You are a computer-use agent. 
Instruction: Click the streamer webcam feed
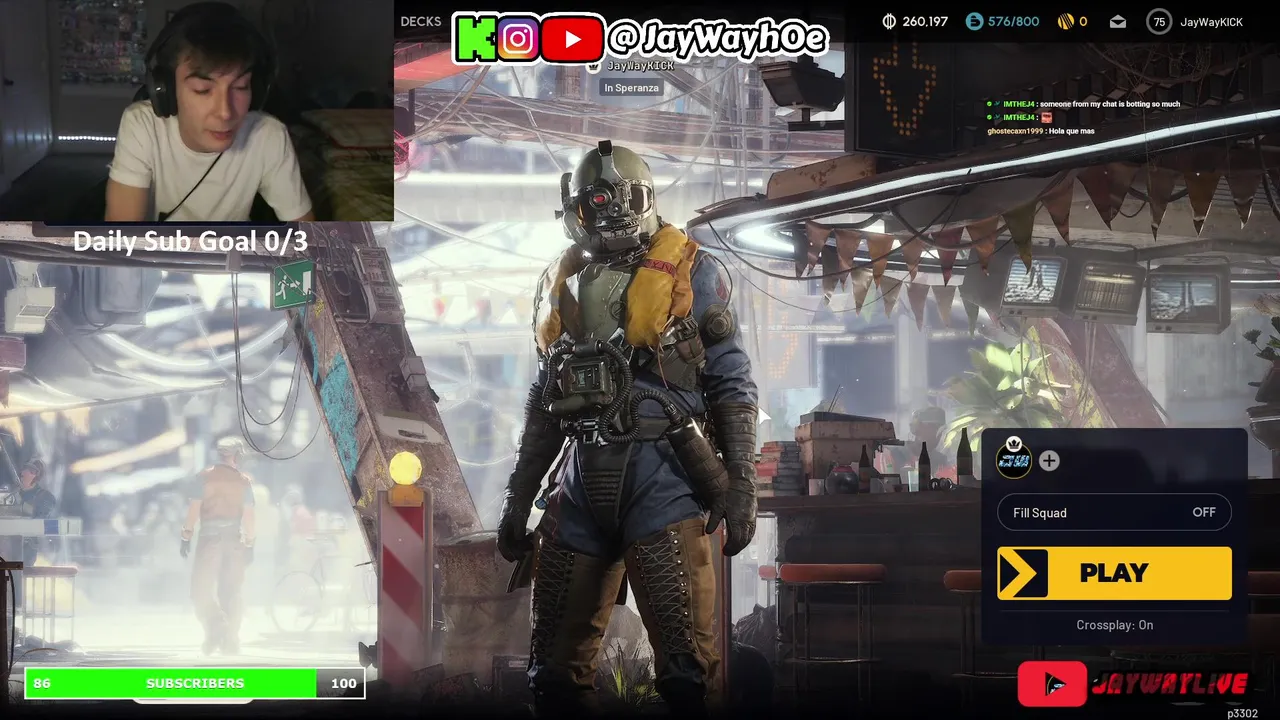coord(196,110)
